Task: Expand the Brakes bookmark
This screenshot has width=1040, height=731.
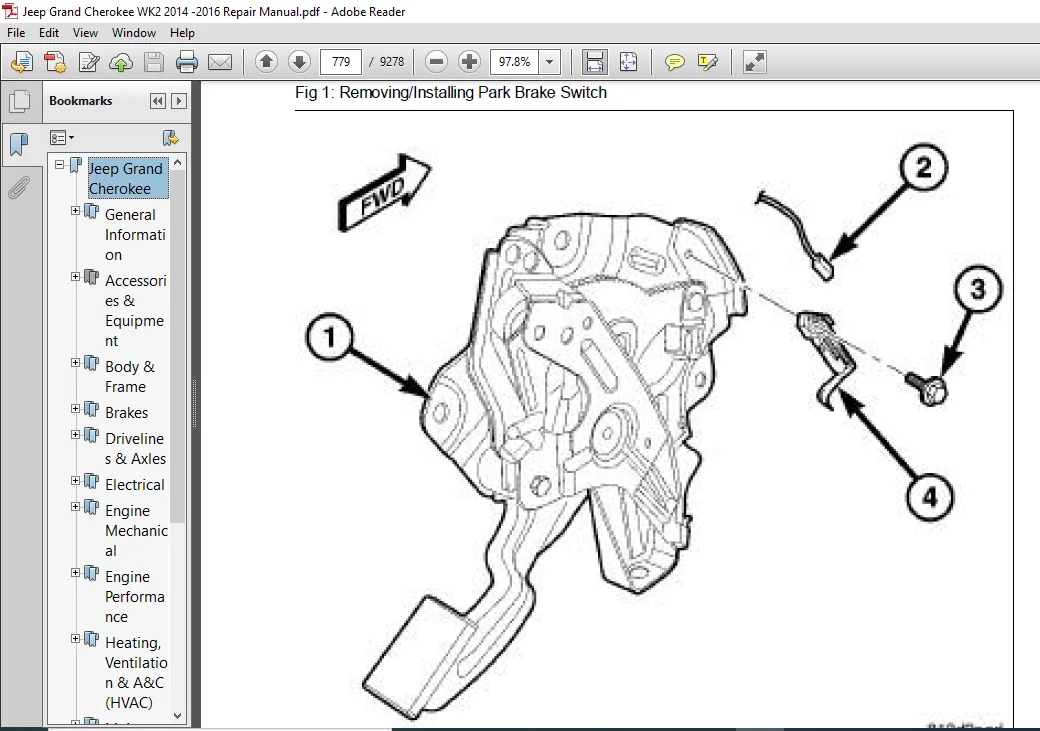Action: pos(76,409)
